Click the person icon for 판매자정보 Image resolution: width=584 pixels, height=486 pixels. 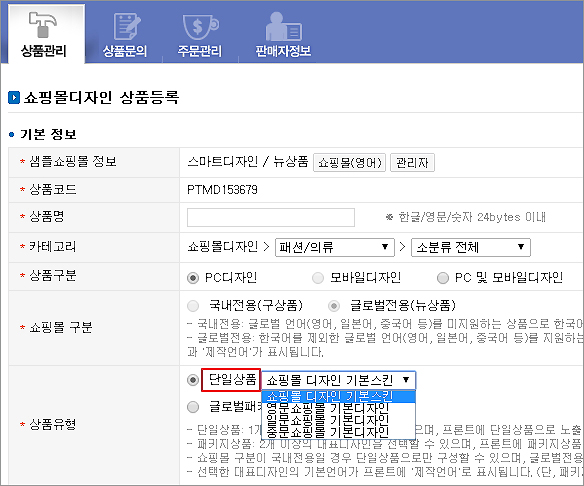pyautogui.click(x=284, y=27)
